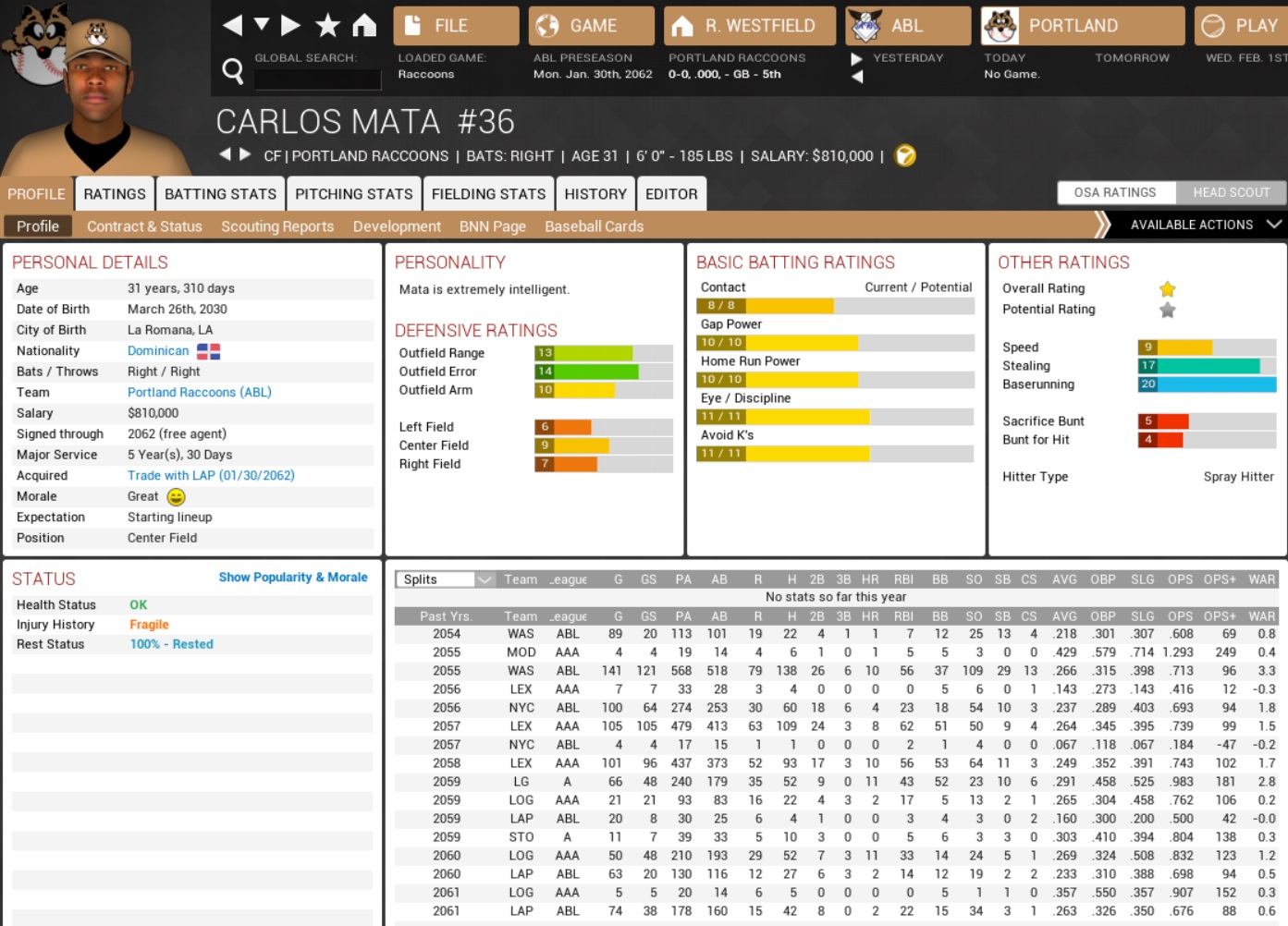The image size is (1288, 926).
Task: Click the Contact rating bar
Action: pyautogui.click(x=834, y=306)
